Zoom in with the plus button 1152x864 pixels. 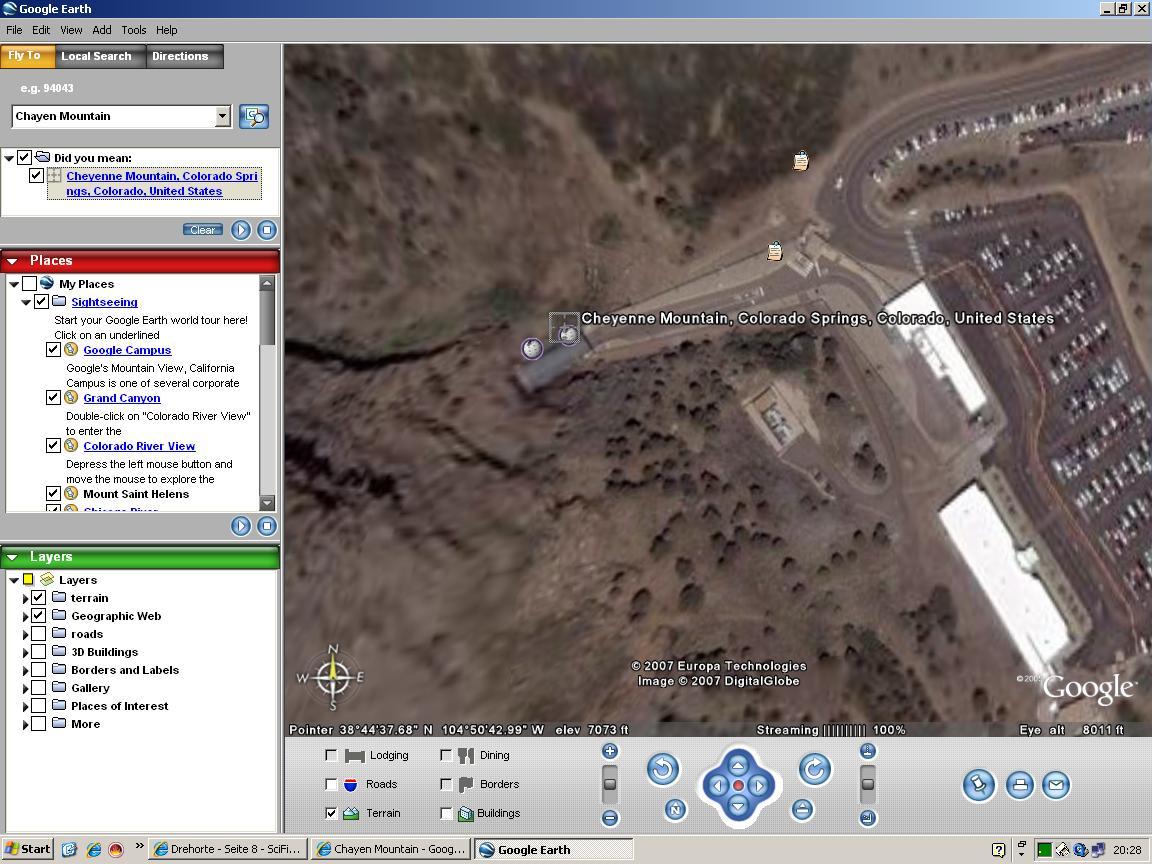(609, 751)
